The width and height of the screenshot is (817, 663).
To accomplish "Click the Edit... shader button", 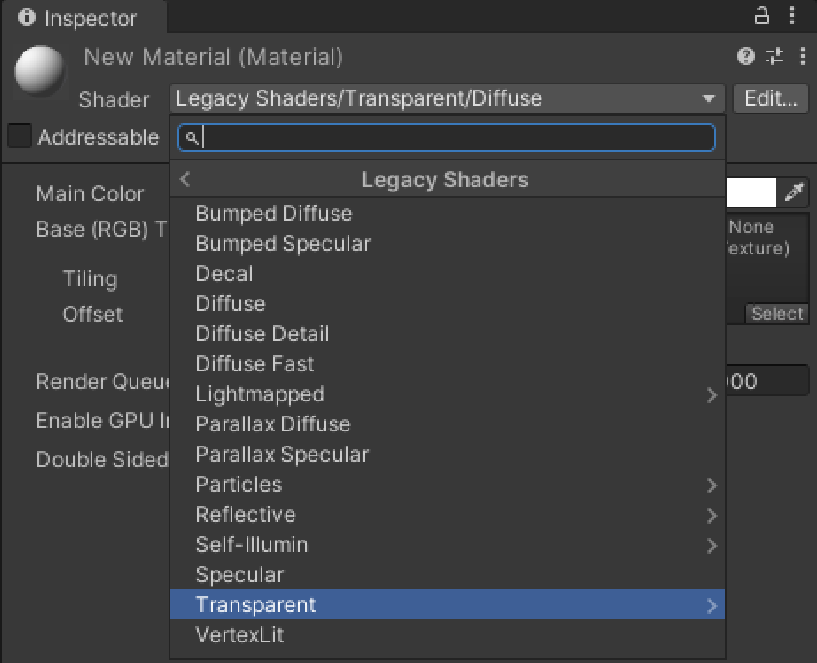I will click(771, 99).
